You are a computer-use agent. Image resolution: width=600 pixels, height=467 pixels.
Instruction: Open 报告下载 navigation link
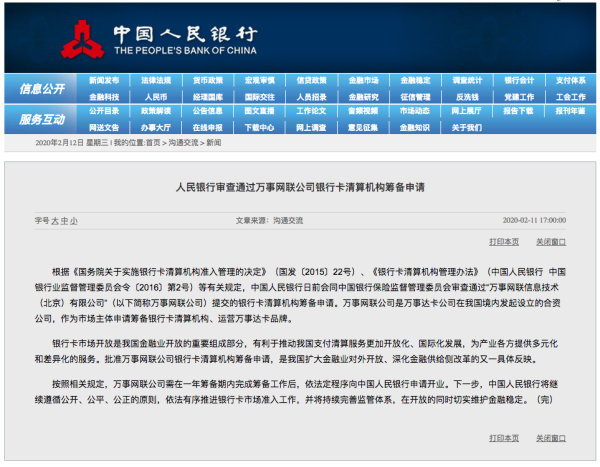pos(518,111)
